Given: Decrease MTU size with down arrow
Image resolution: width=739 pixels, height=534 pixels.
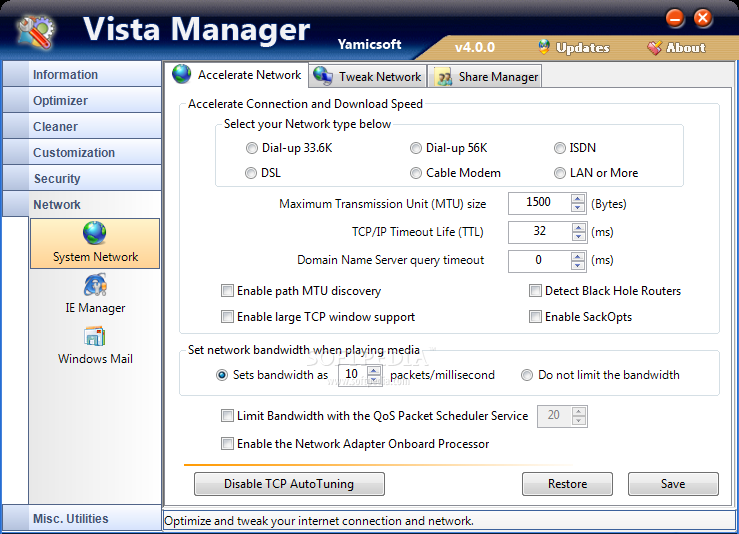Looking at the screenshot, I should point(578,208).
